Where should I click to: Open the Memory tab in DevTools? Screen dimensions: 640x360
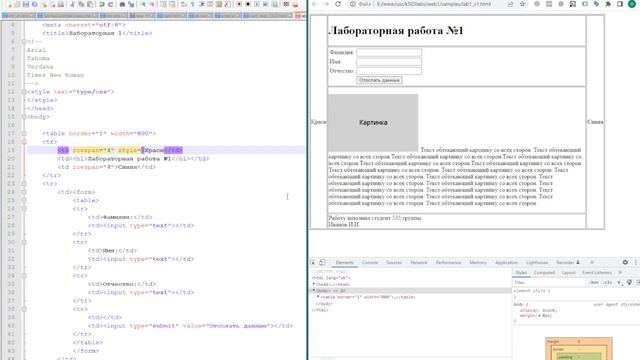(x=478, y=262)
